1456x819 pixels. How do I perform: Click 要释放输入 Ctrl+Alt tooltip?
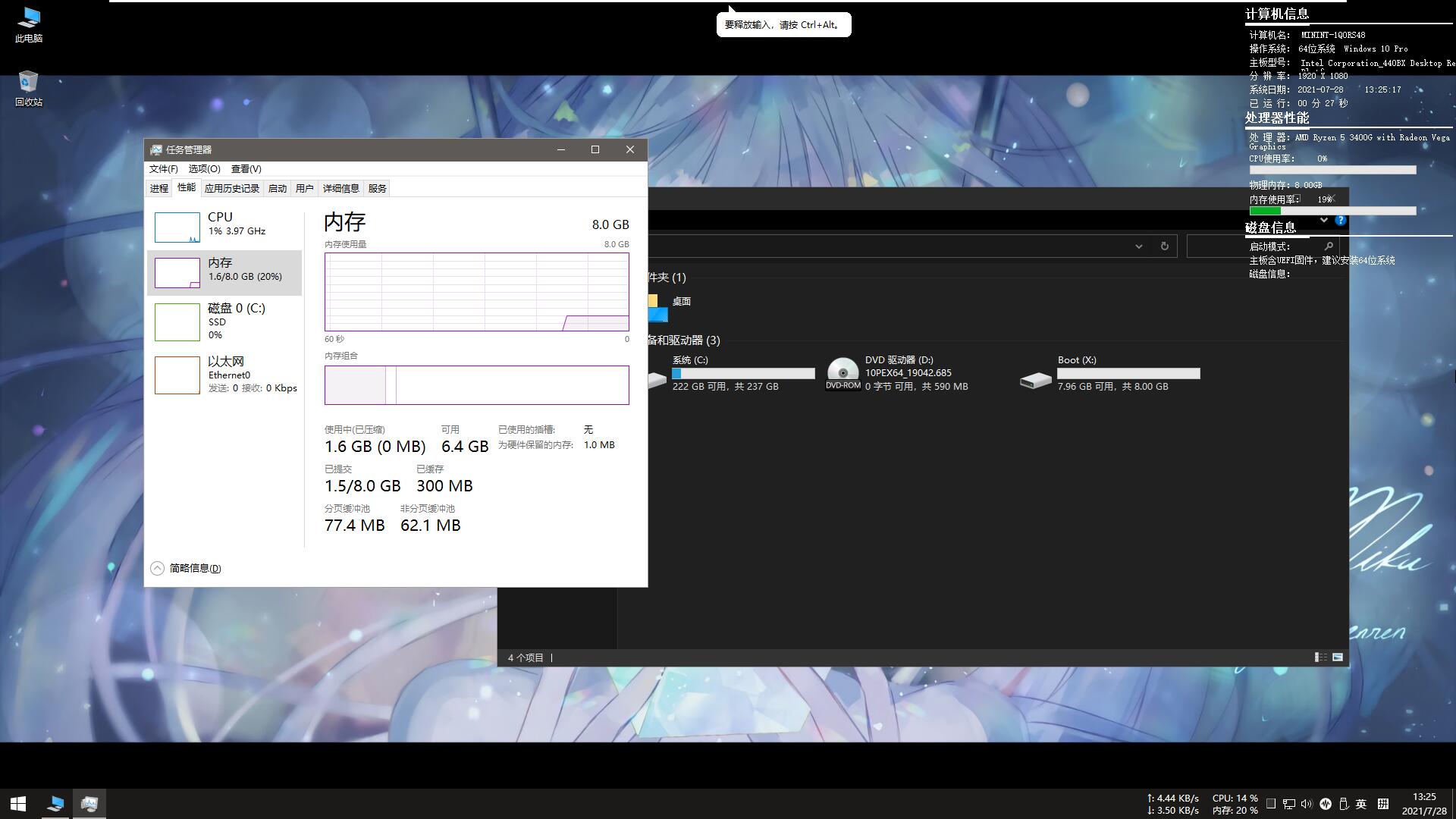(x=783, y=25)
